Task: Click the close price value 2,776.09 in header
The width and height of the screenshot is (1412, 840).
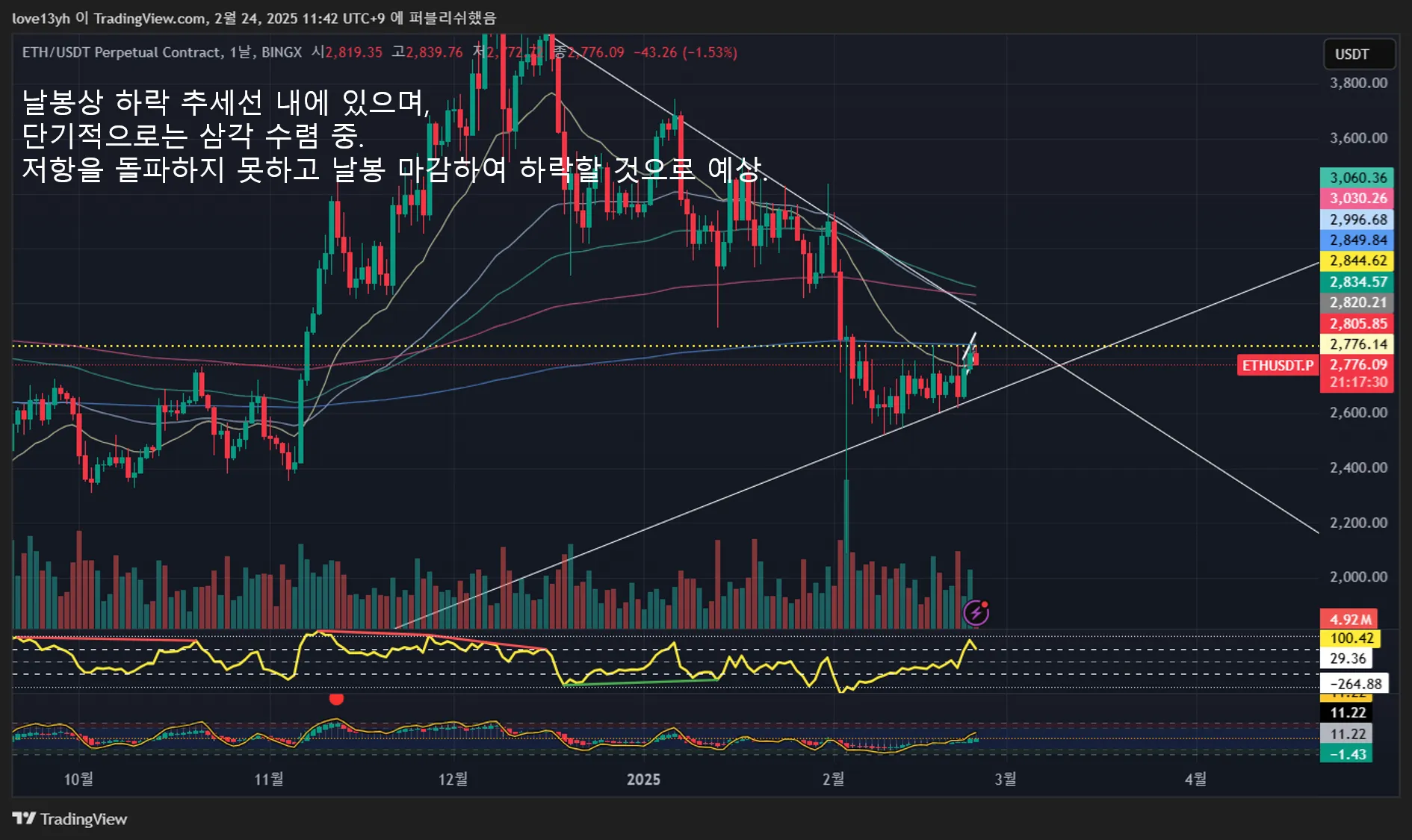Action: (595, 52)
